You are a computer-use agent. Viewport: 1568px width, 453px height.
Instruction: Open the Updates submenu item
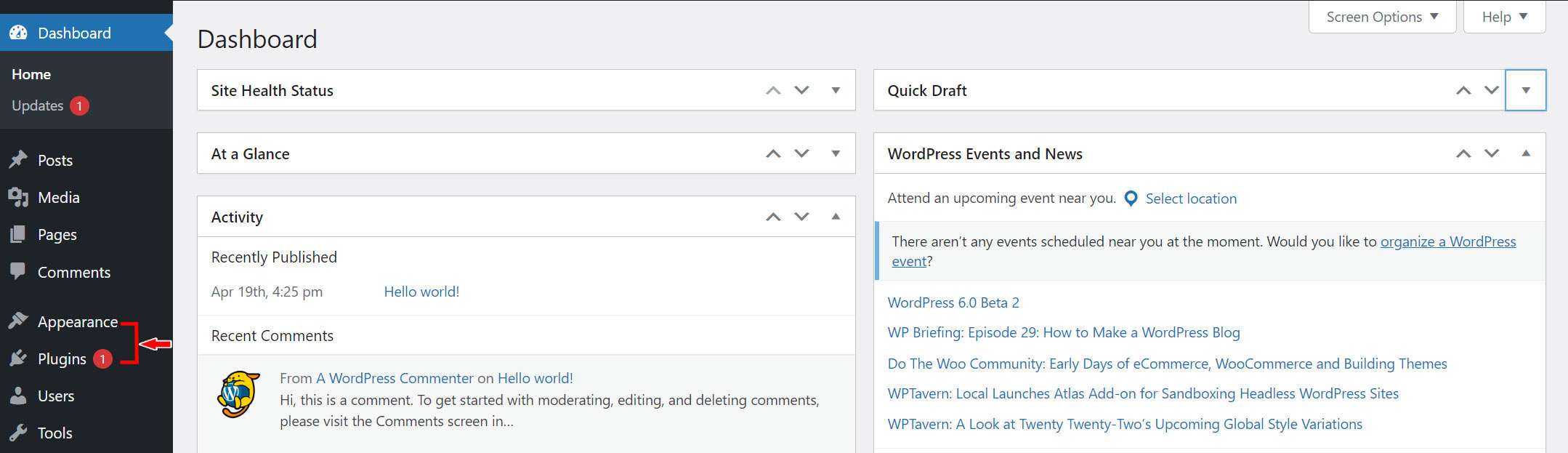point(38,105)
